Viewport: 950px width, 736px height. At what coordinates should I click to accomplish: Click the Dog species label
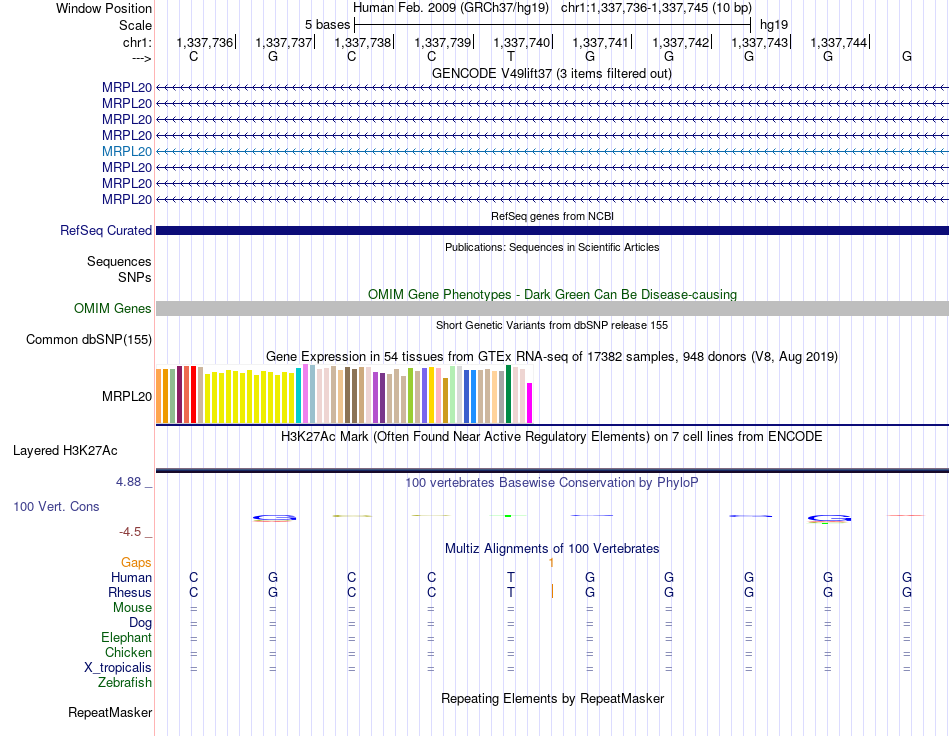pyautogui.click(x=141, y=623)
